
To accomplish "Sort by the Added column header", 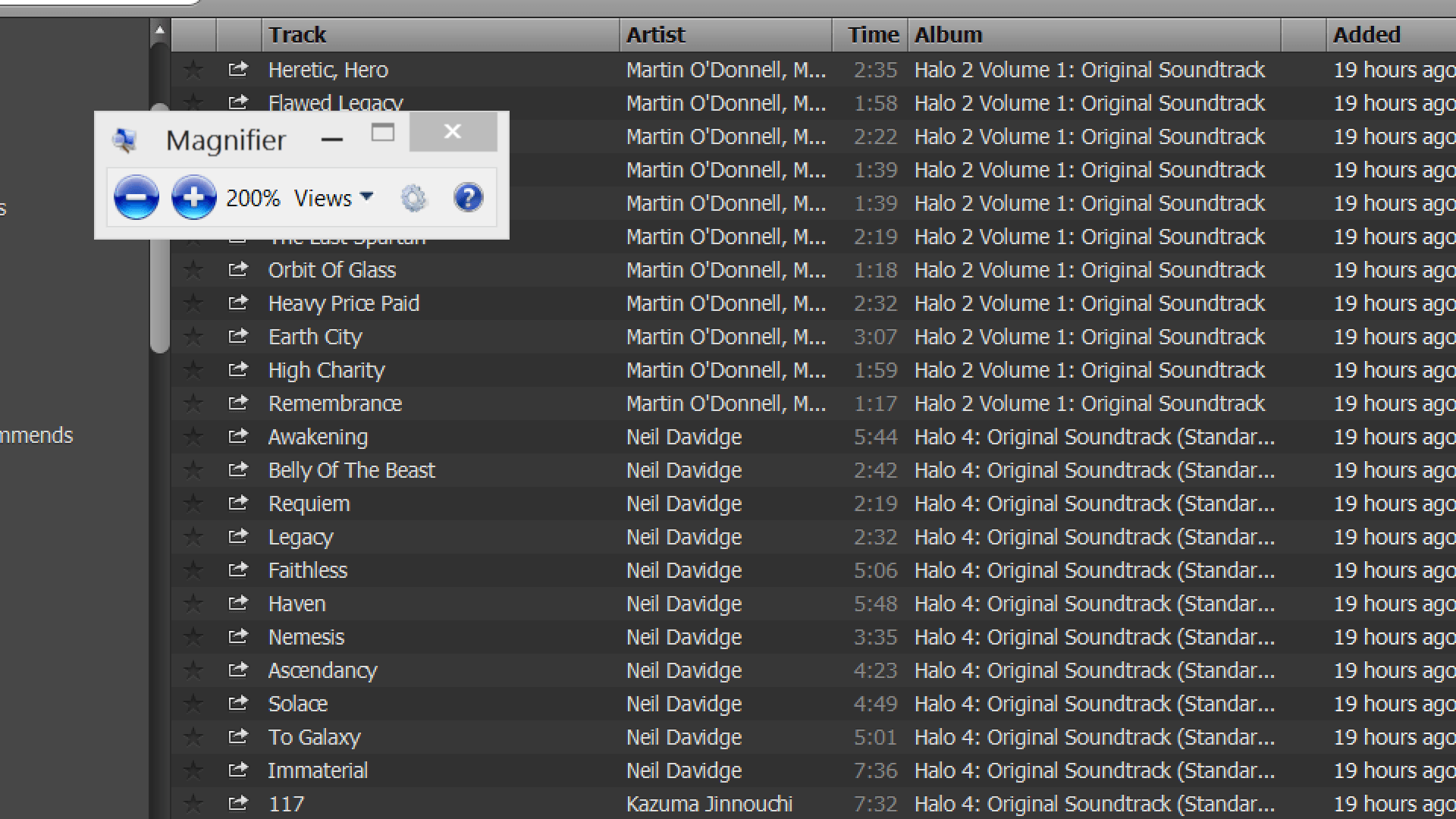I will [1392, 35].
